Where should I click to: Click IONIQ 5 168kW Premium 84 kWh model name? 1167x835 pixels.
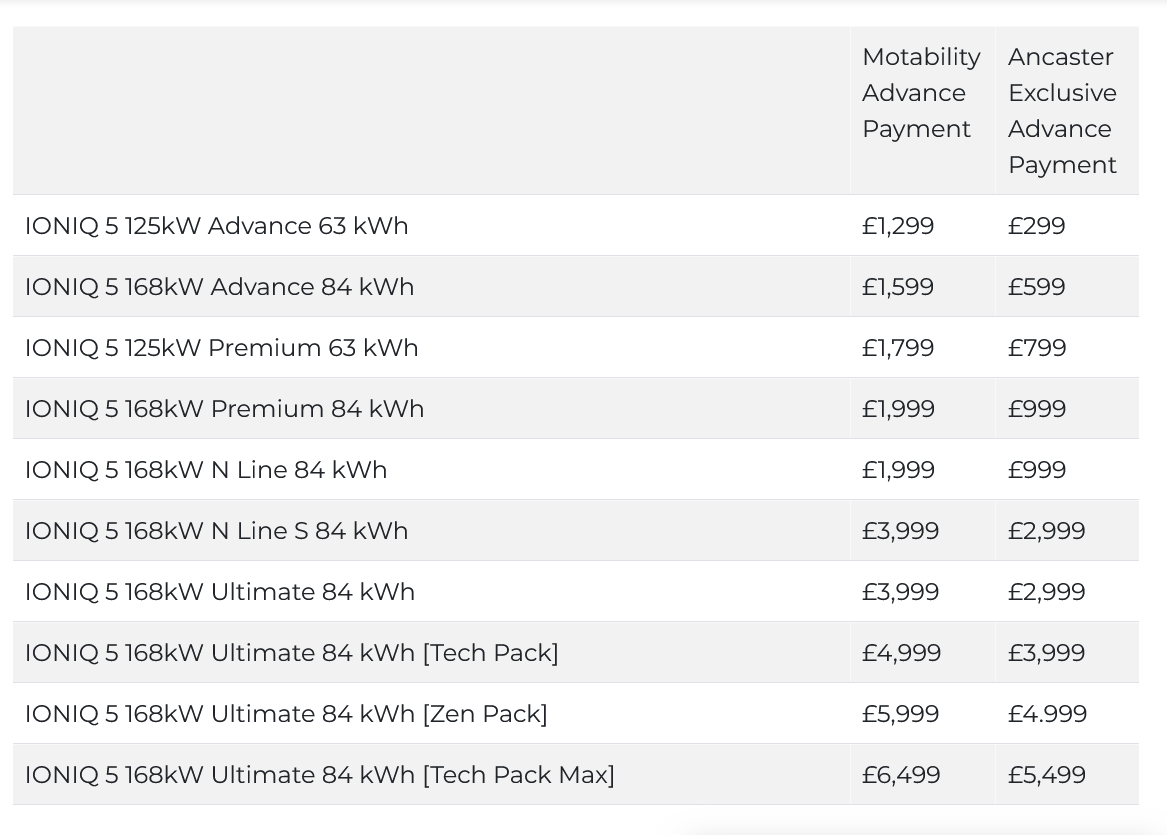click(225, 409)
